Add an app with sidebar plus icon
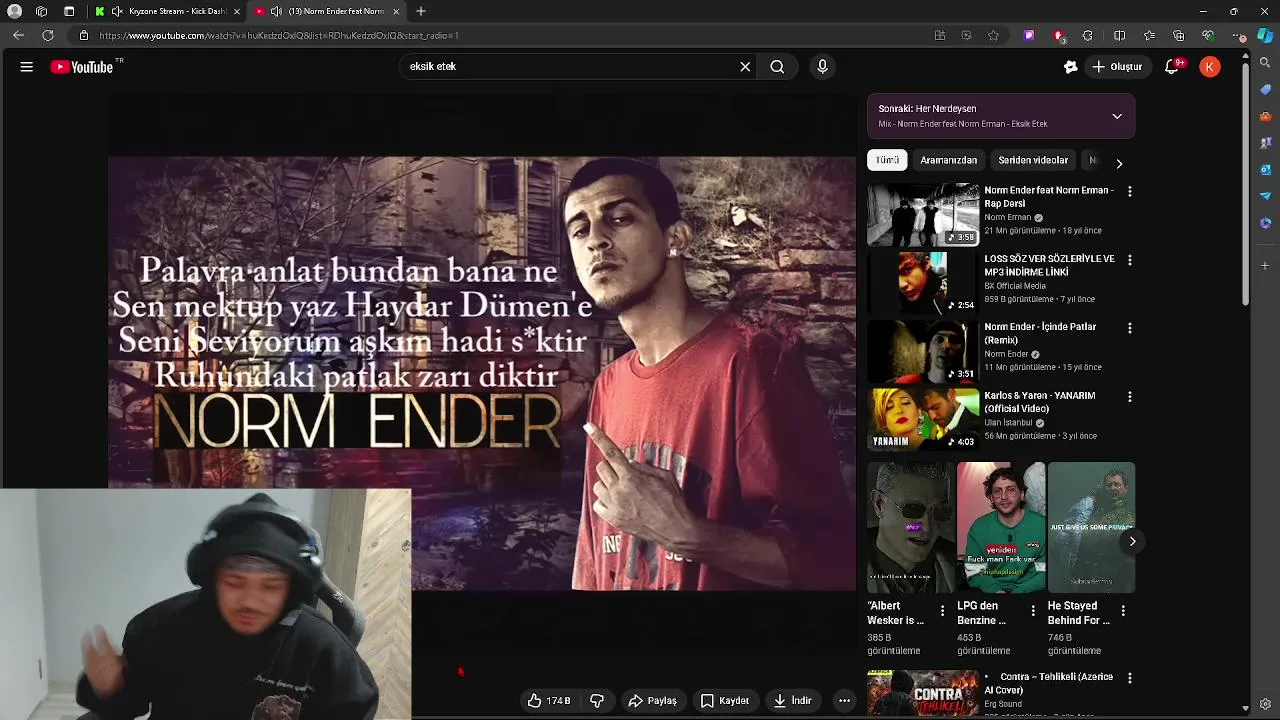Image resolution: width=1280 pixels, height=720 pixels. [x=1266, y=266]
